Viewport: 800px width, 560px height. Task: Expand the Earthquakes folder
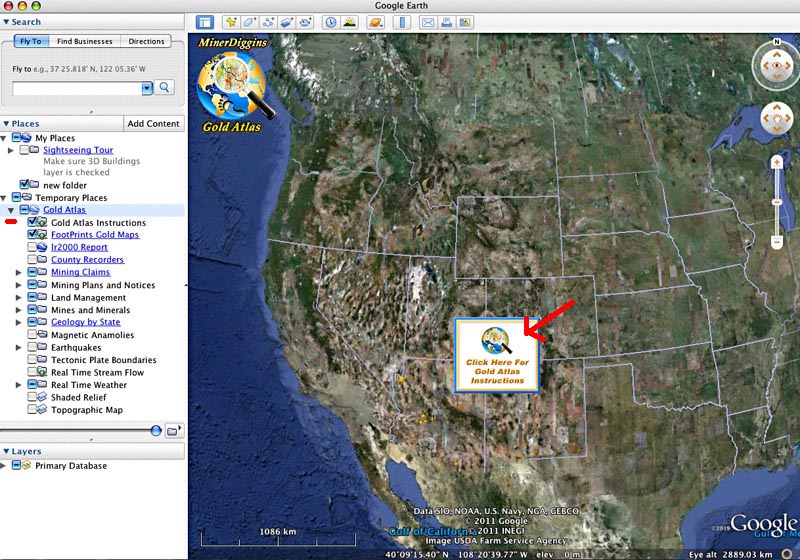18,347
